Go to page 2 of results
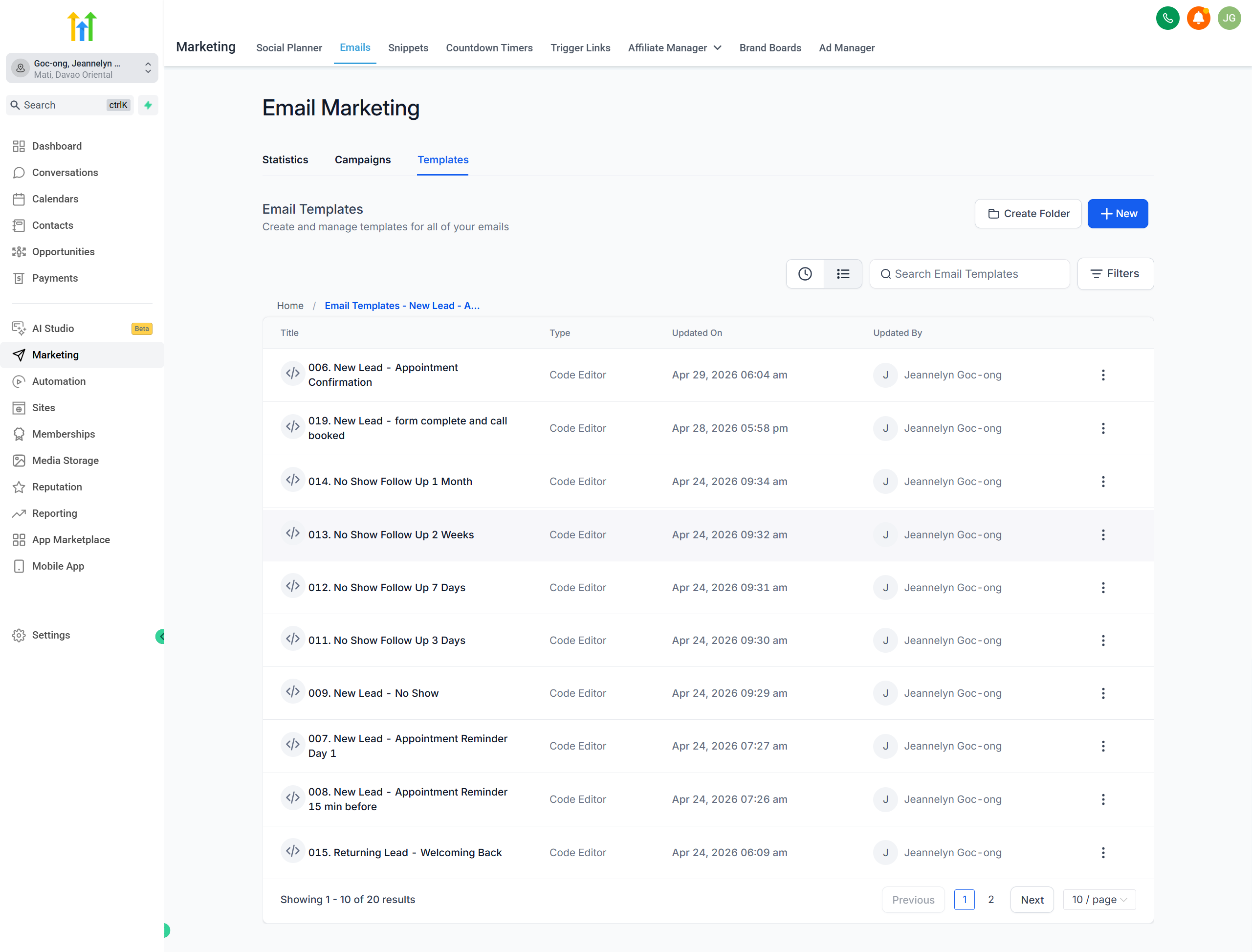Image resolution: width=1252 pixels, height=952 pixels. click(990, 899)
